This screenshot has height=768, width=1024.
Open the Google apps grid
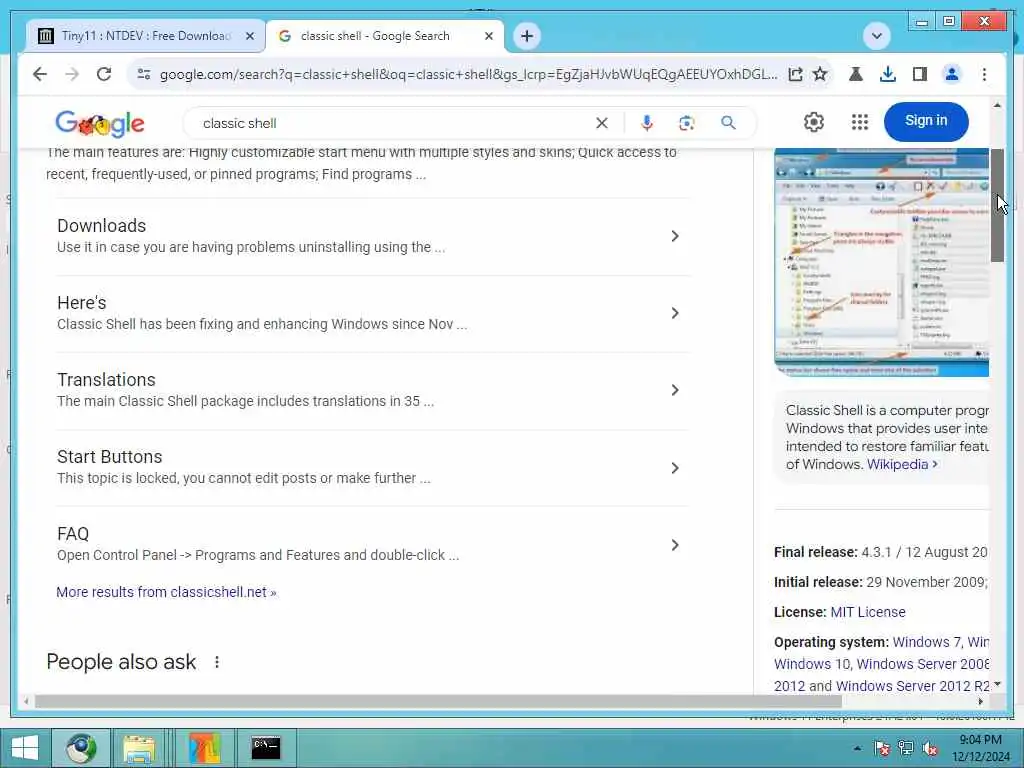(x=860, y=122)
